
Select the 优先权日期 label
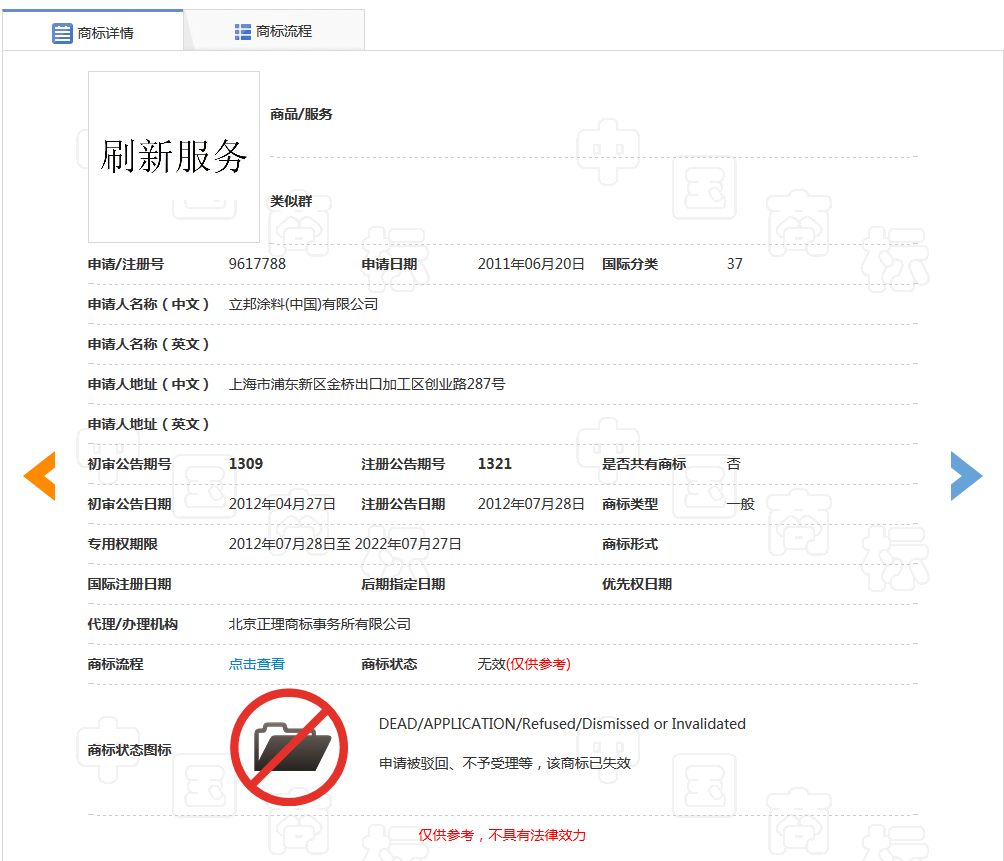click(x=636, y=584)
